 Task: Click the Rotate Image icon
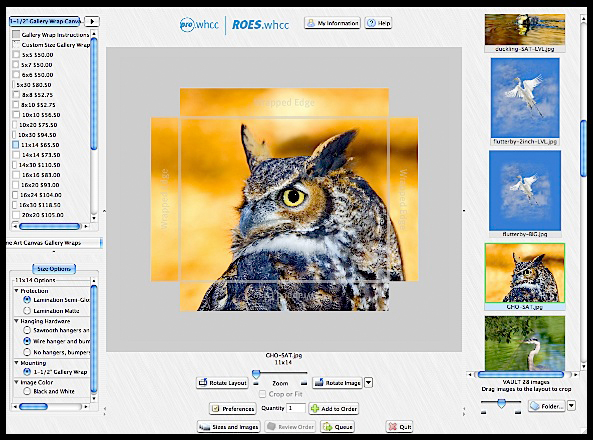click(x=319, y=382)
